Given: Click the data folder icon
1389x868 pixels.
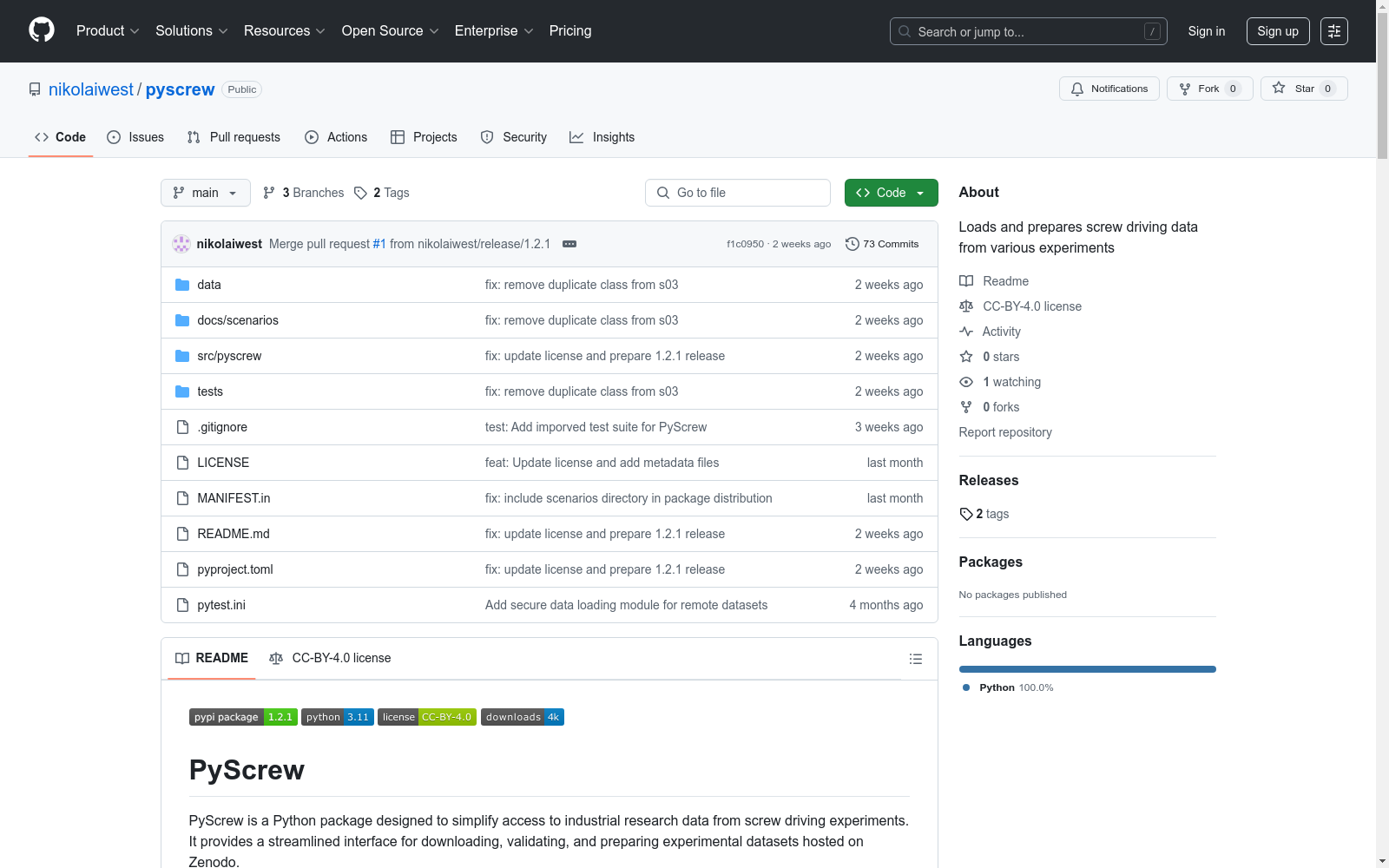Looking at the screenshot, I should (x=182, y=285).
